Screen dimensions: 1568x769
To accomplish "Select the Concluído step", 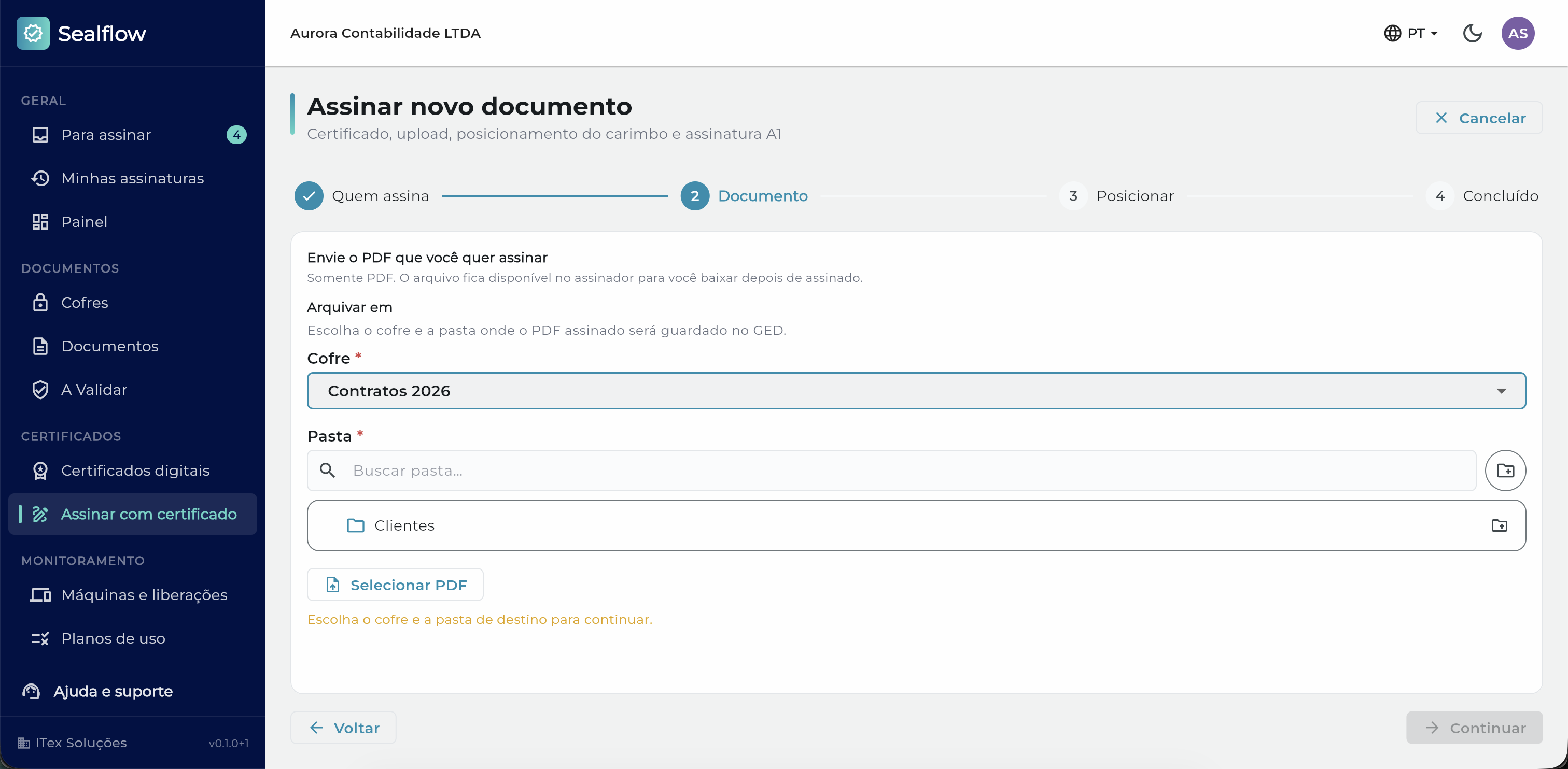I will click(x=1482, y=196).
